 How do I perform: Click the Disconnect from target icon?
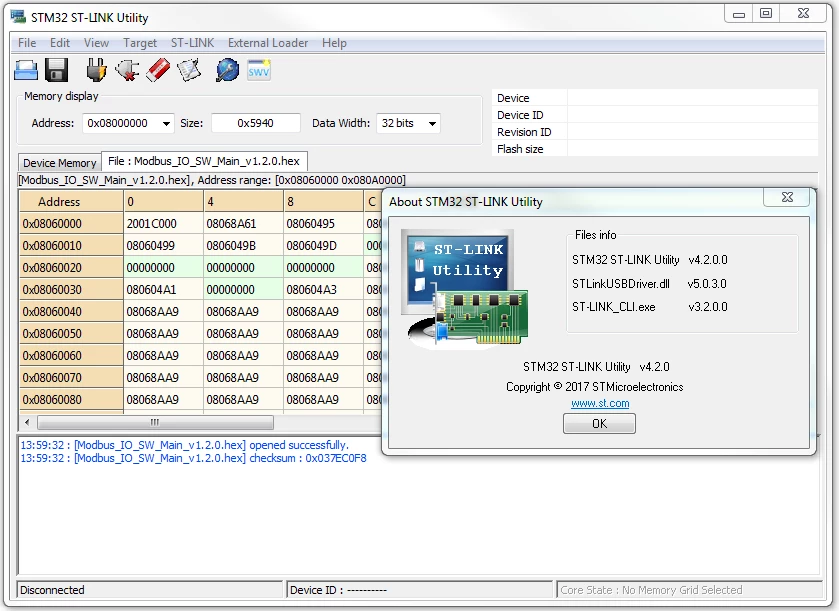coord(127,70)
